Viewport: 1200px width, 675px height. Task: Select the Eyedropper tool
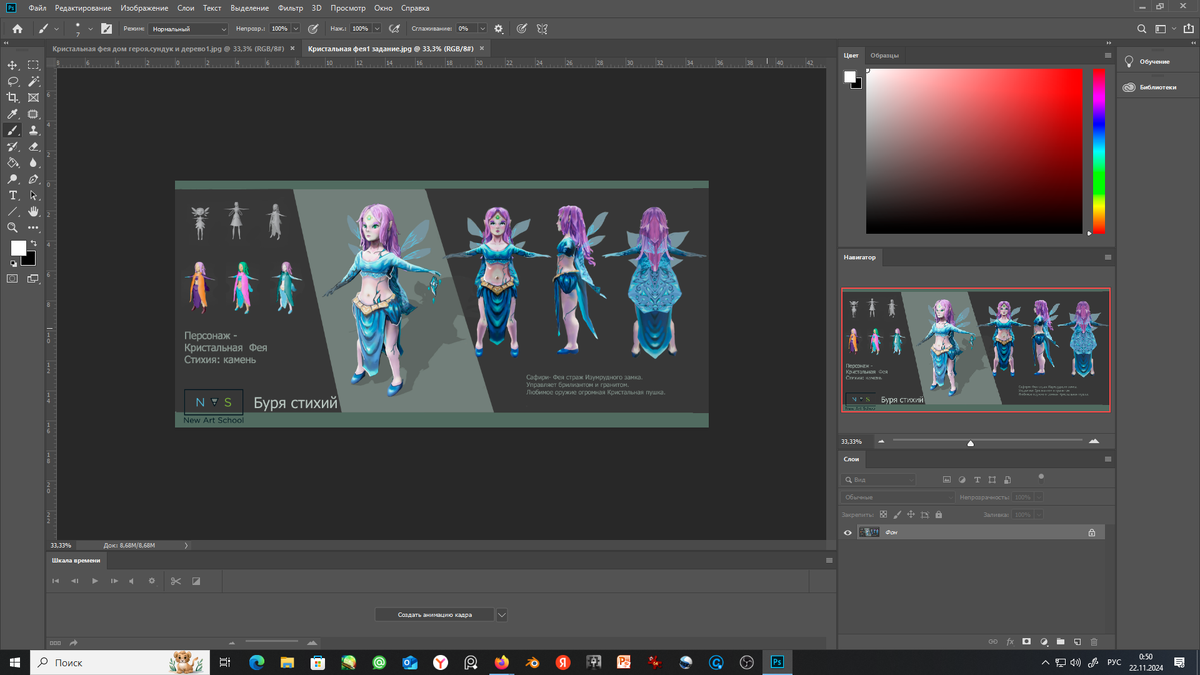coord(13,114)
